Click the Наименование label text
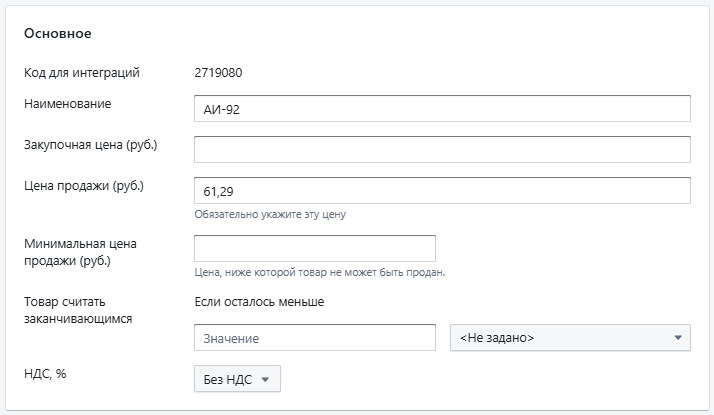714x415 pixels. (x=67, y=103)
